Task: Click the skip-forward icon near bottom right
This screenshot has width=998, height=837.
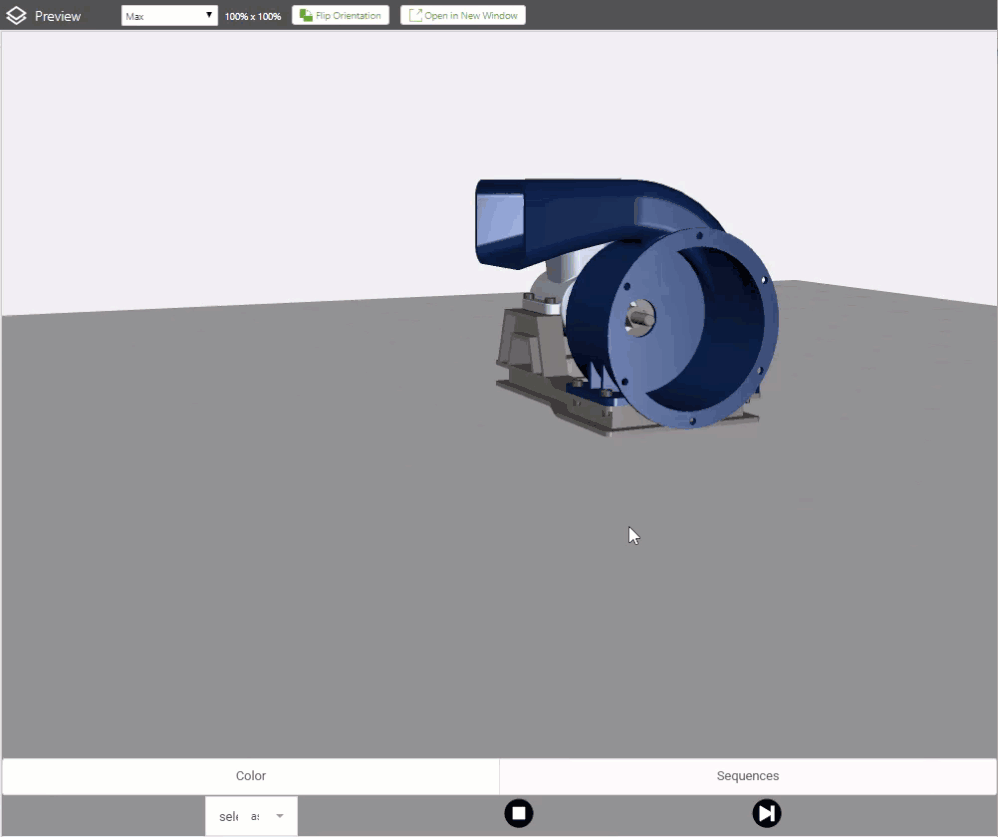Action: click(766, 813)
